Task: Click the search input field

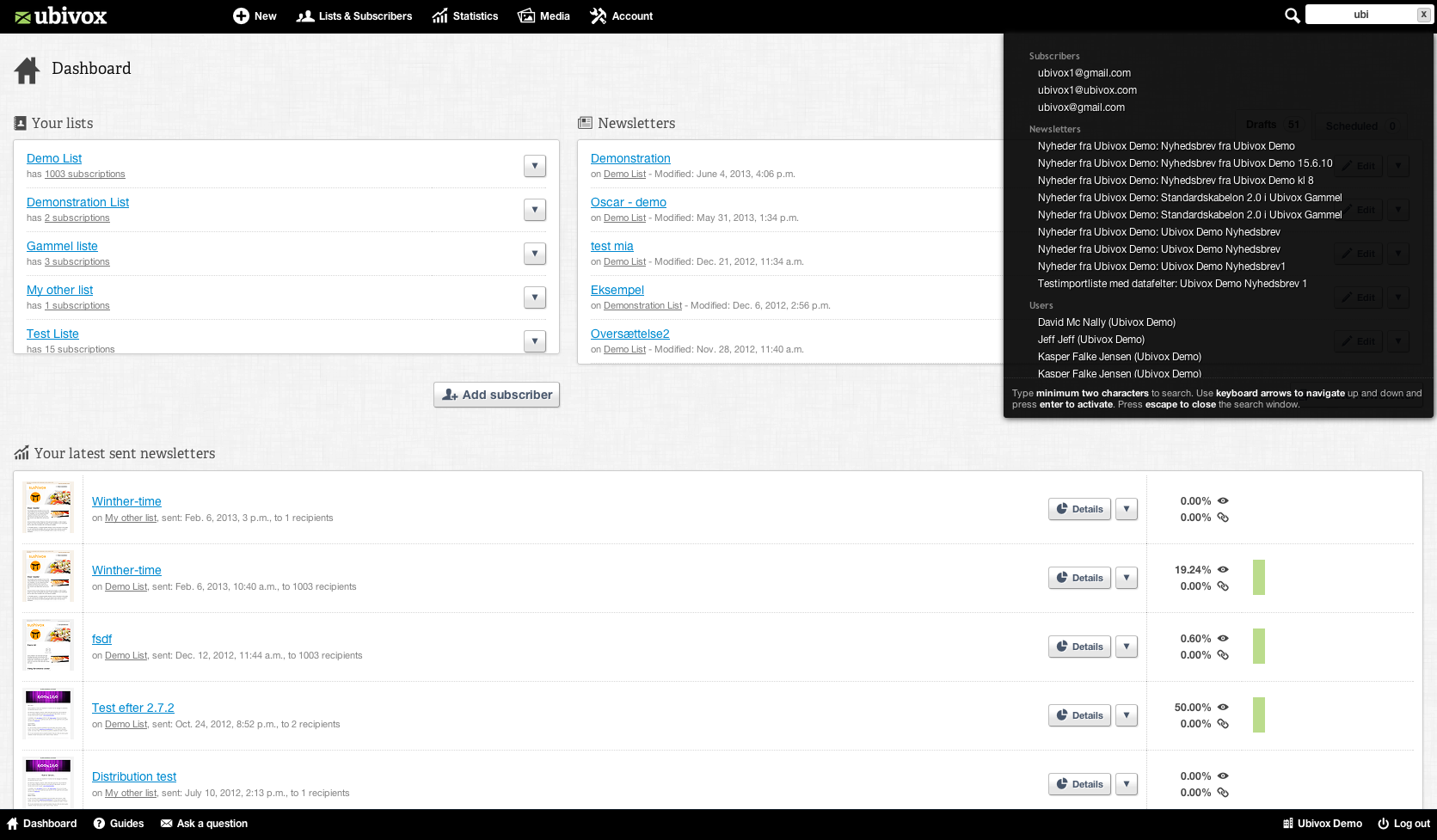Action: click(1360, 15)
